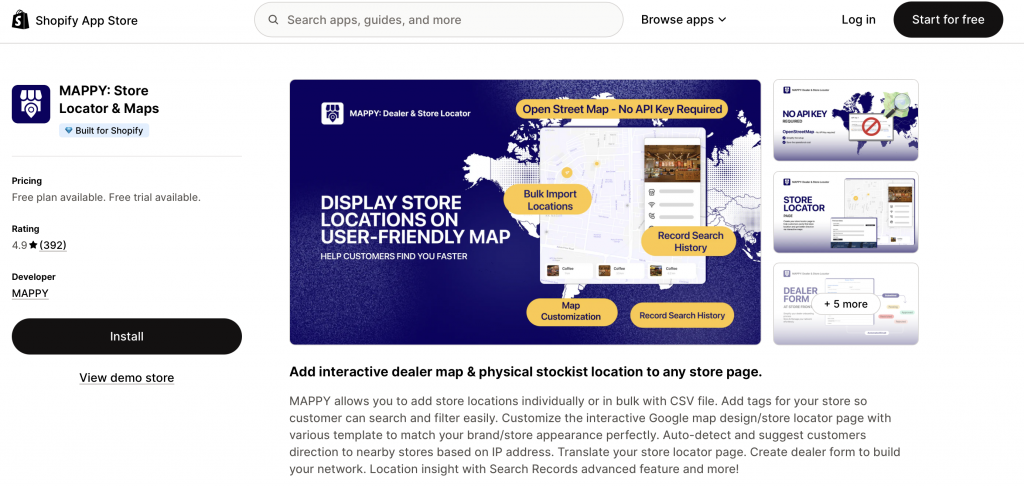Viewport: 1024px width, 486px height.
Task: Click the Install button
Action: tap(127, 336)
